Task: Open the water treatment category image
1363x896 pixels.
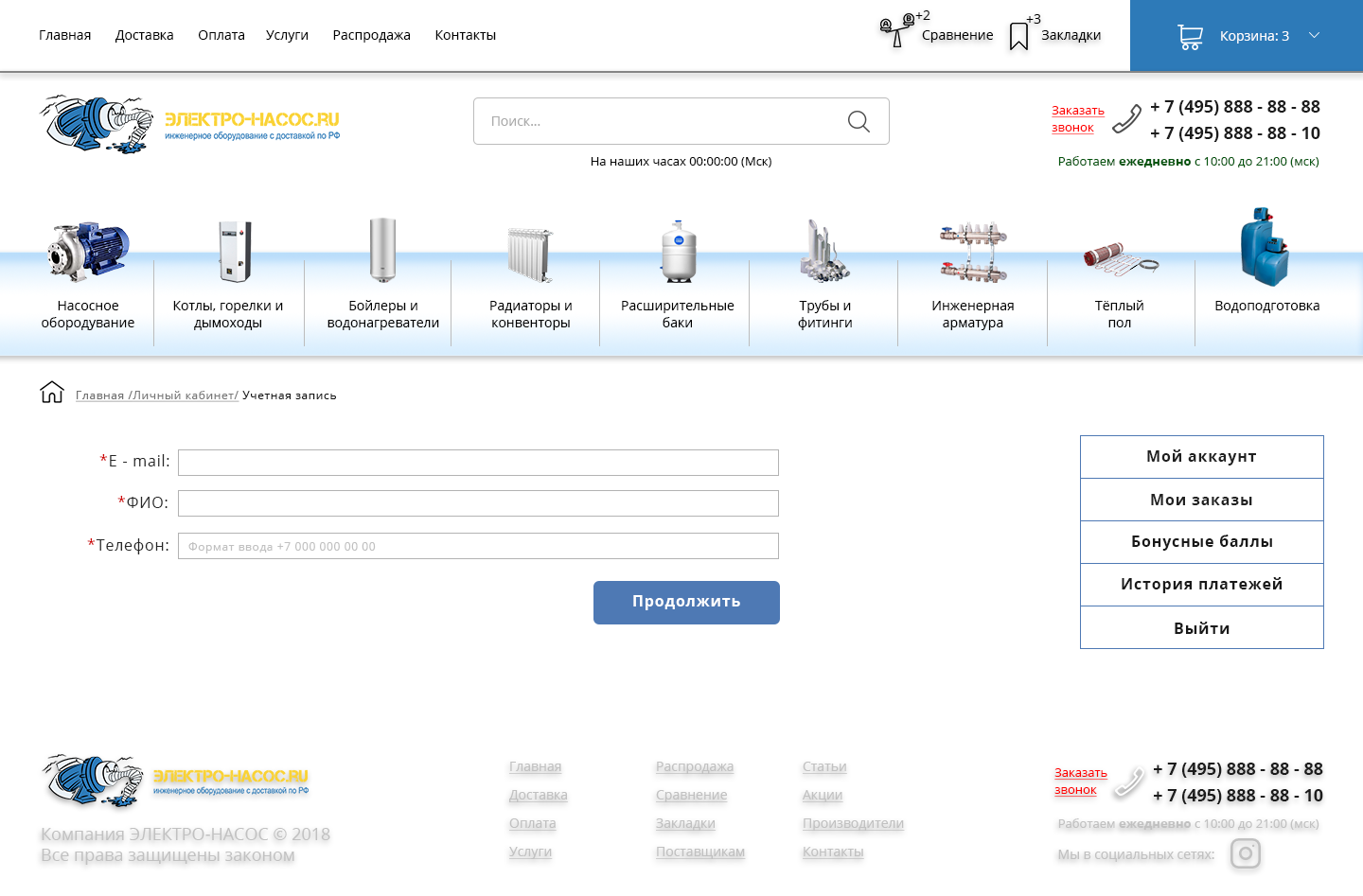Action: (x=1265, y=247)
